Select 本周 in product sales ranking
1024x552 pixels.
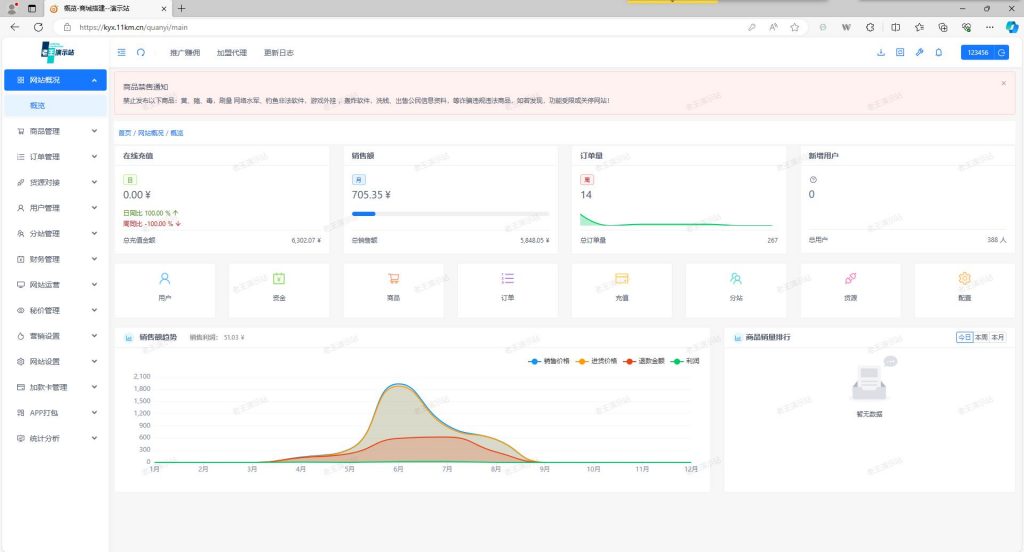tap(981, 338)
